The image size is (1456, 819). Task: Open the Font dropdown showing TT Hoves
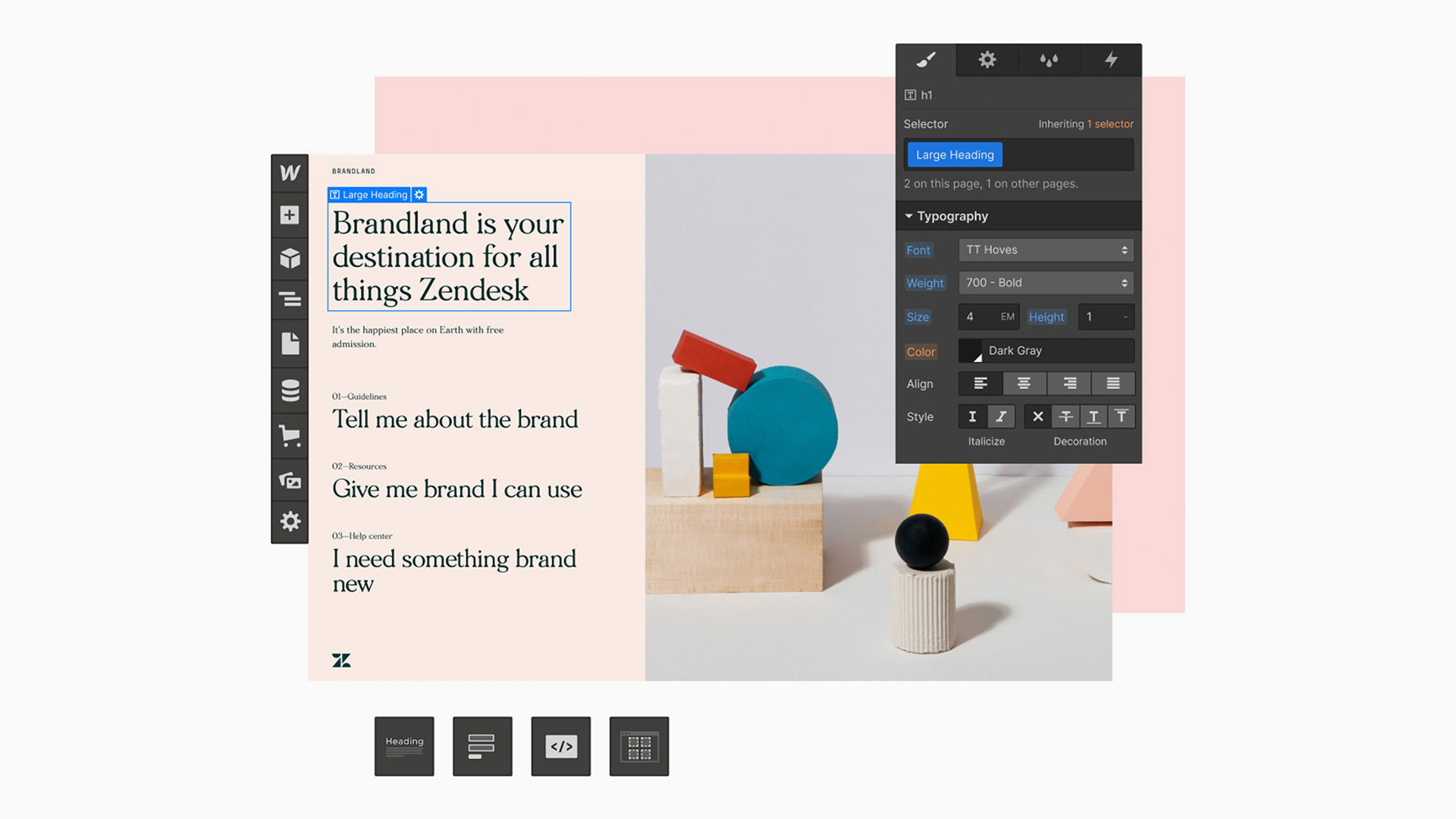pyautogui.click(x=1046, y=249)
